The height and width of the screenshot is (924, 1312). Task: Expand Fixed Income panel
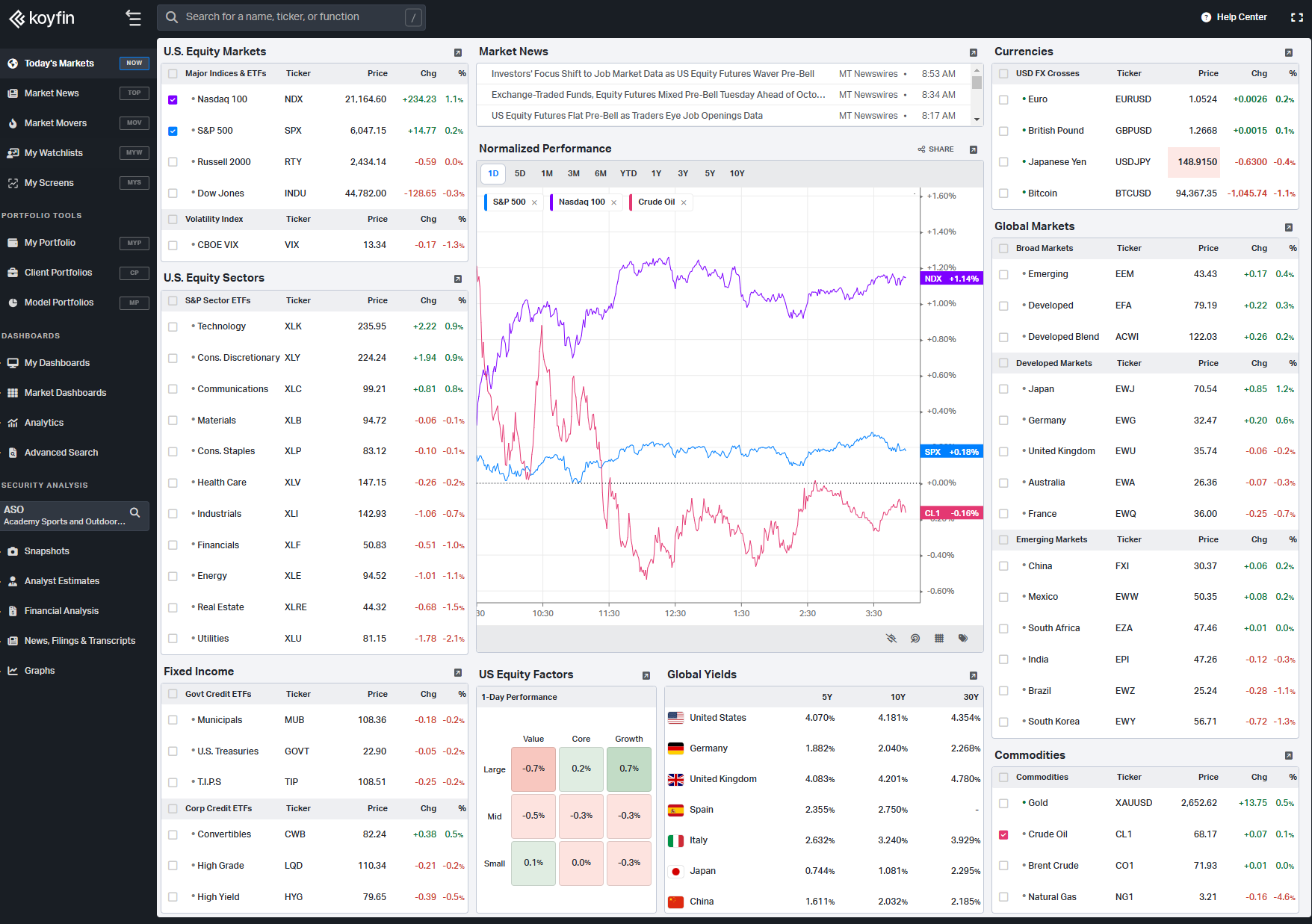(x=458, y=672)
